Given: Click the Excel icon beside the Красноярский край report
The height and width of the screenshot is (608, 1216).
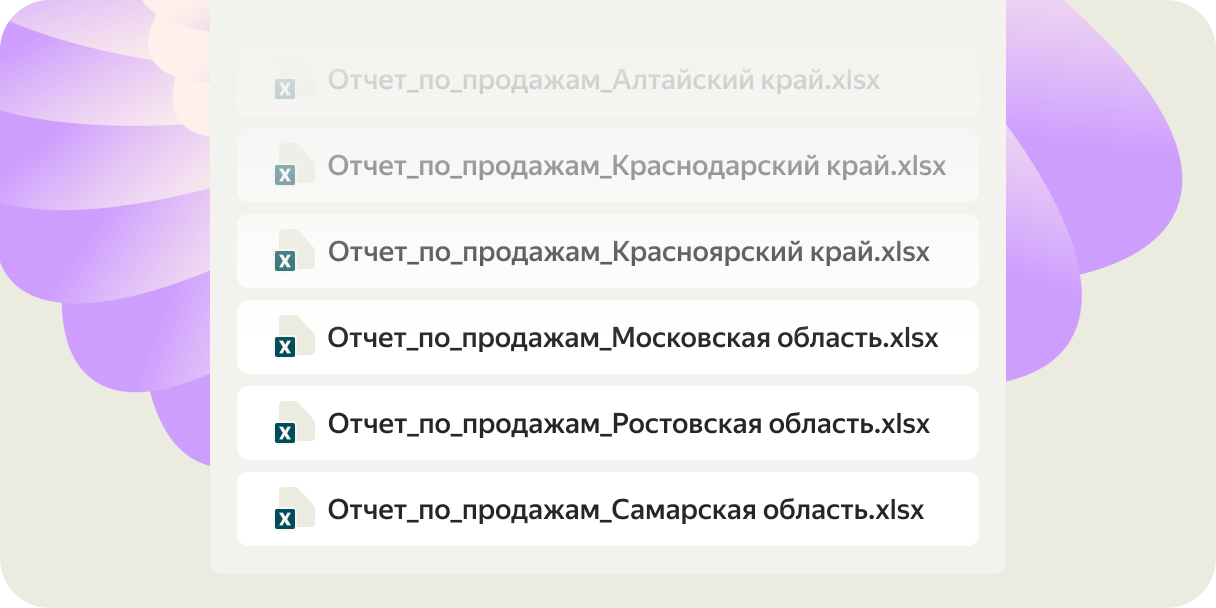Looking at the screenshot, I should [294, 253].
